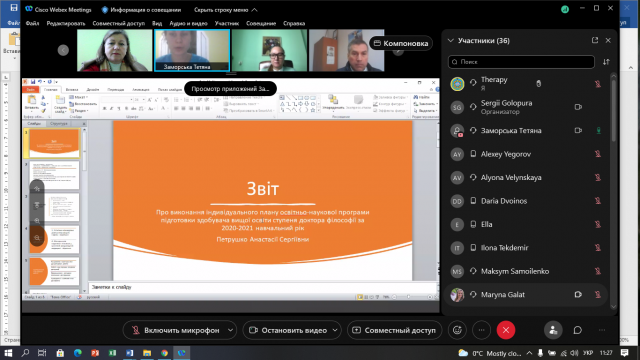The image size is (640, 360).
Task: Open weather widget 0°C Mostly cloudy
Action: pyautogui.click(x=490, y=353)
